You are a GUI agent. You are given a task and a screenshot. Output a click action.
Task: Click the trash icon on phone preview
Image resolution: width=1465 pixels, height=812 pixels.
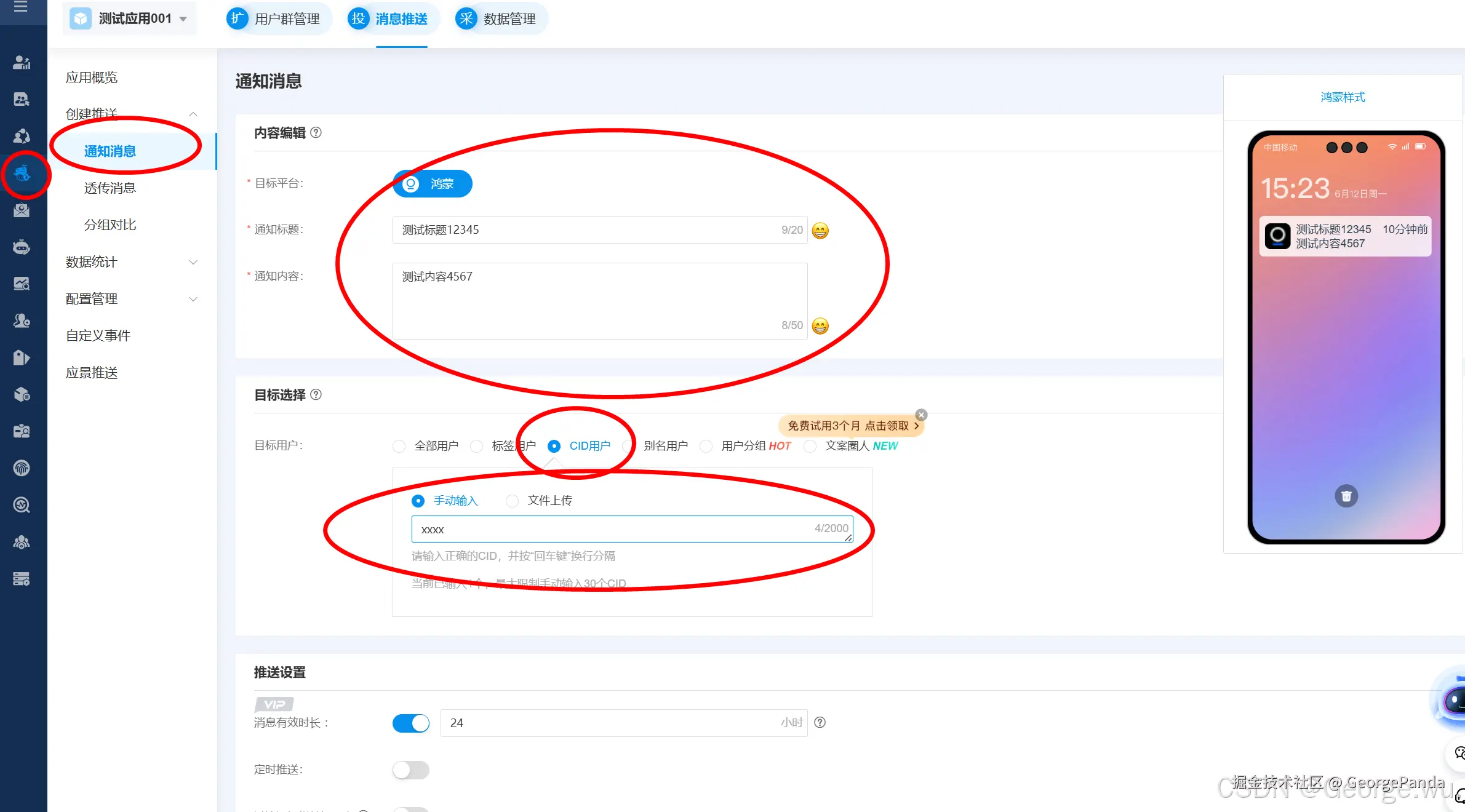[1346, 496]
